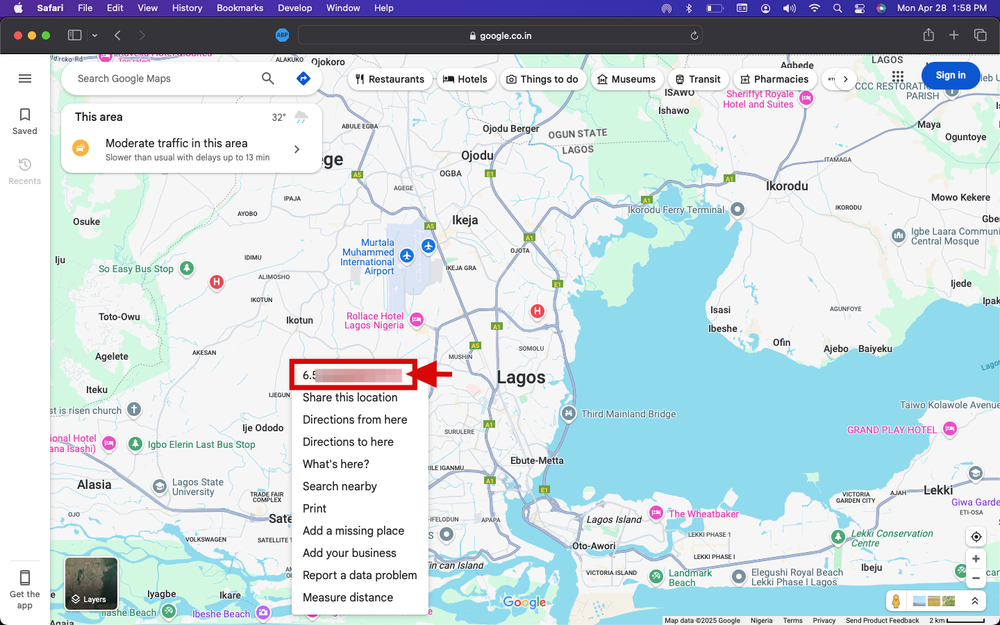
Task: Click the Sign in button
Action: tap(951, 75)
